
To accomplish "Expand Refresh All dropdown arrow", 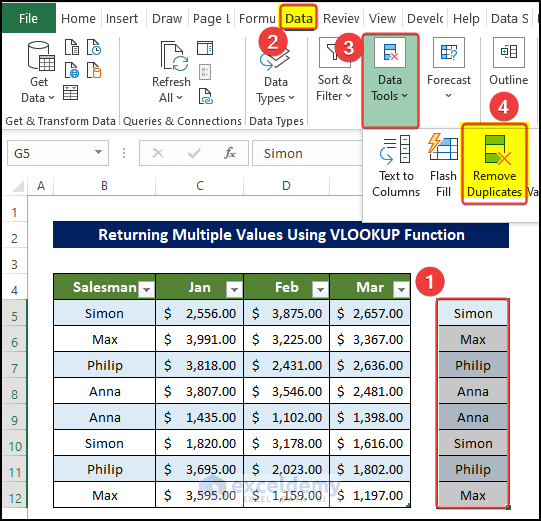I will point(179,98).
